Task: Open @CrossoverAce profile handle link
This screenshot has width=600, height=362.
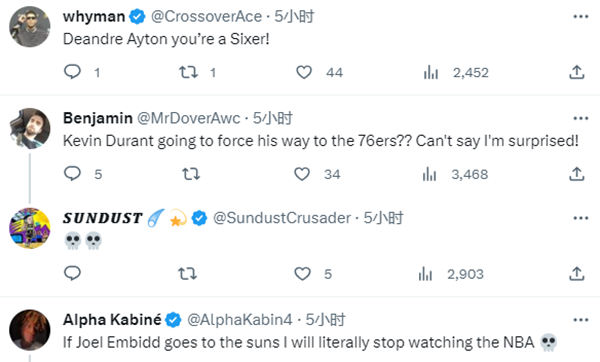Action: click(206, 16)
